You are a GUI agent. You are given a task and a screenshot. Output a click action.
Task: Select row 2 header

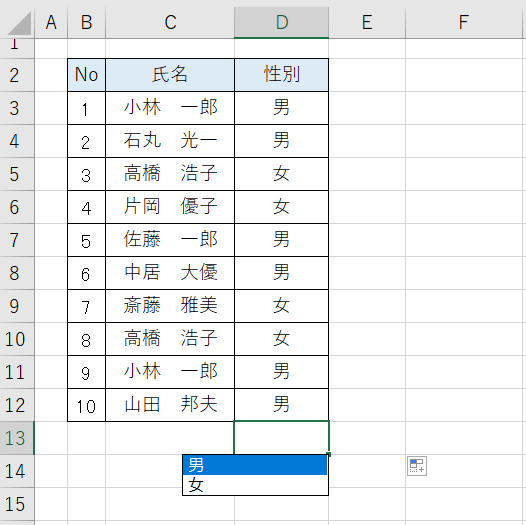(17, 75)
